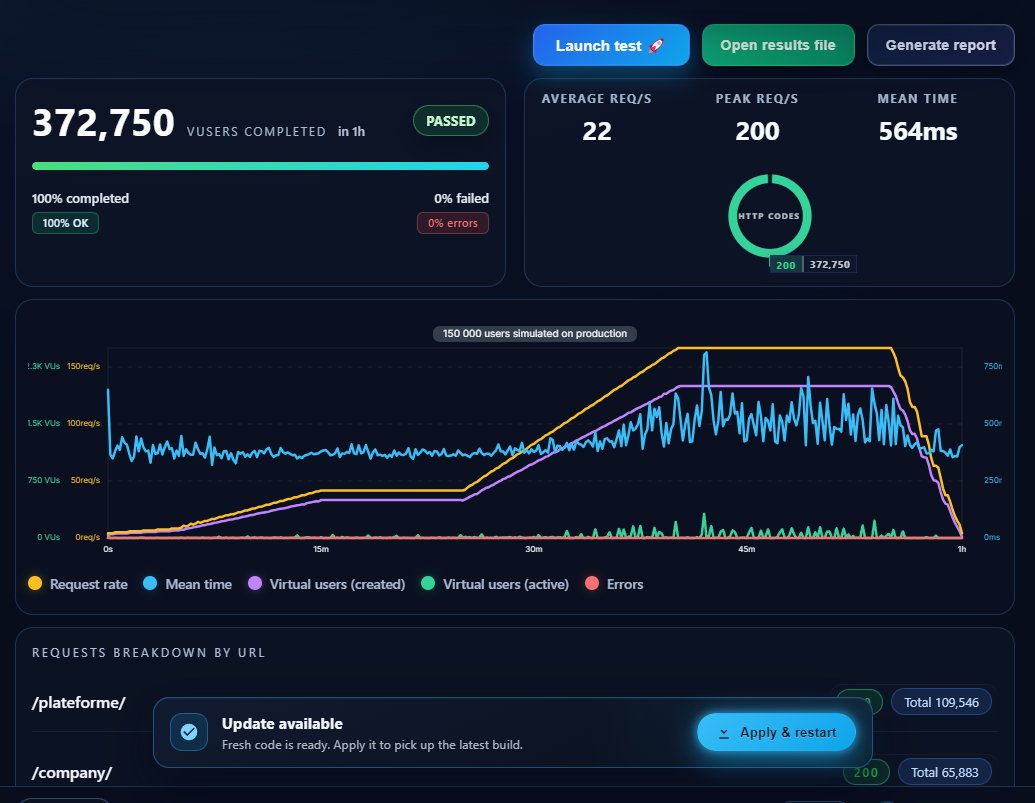Toggle Mean time legend blue dot
1035x803 pixels.
point(150,583)
